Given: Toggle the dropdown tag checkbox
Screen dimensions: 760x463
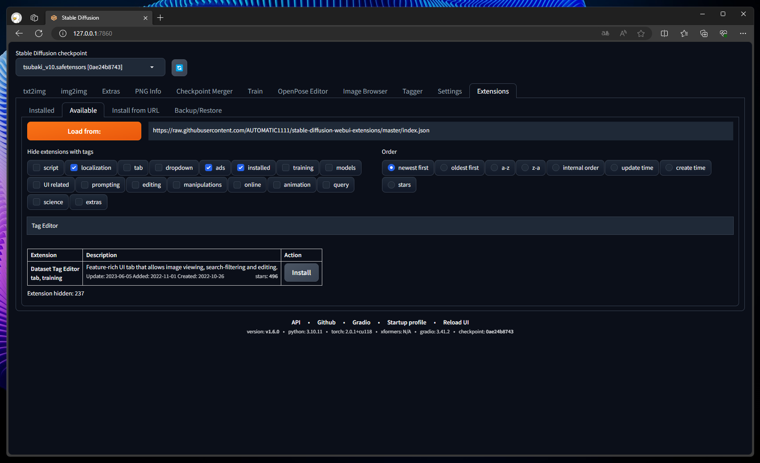Looking at the screenshot, I should click(158, 168).
